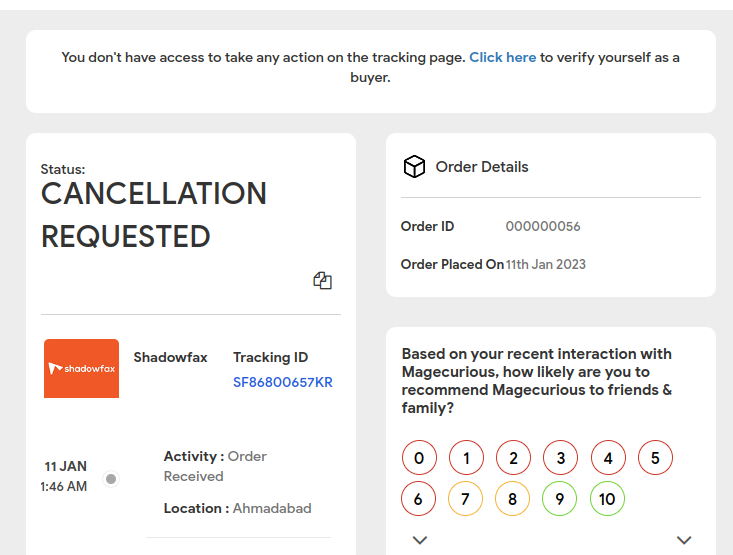Click the left chevron below the rating scale
This screenshot has height=555, width=733.
coord(420,540)
